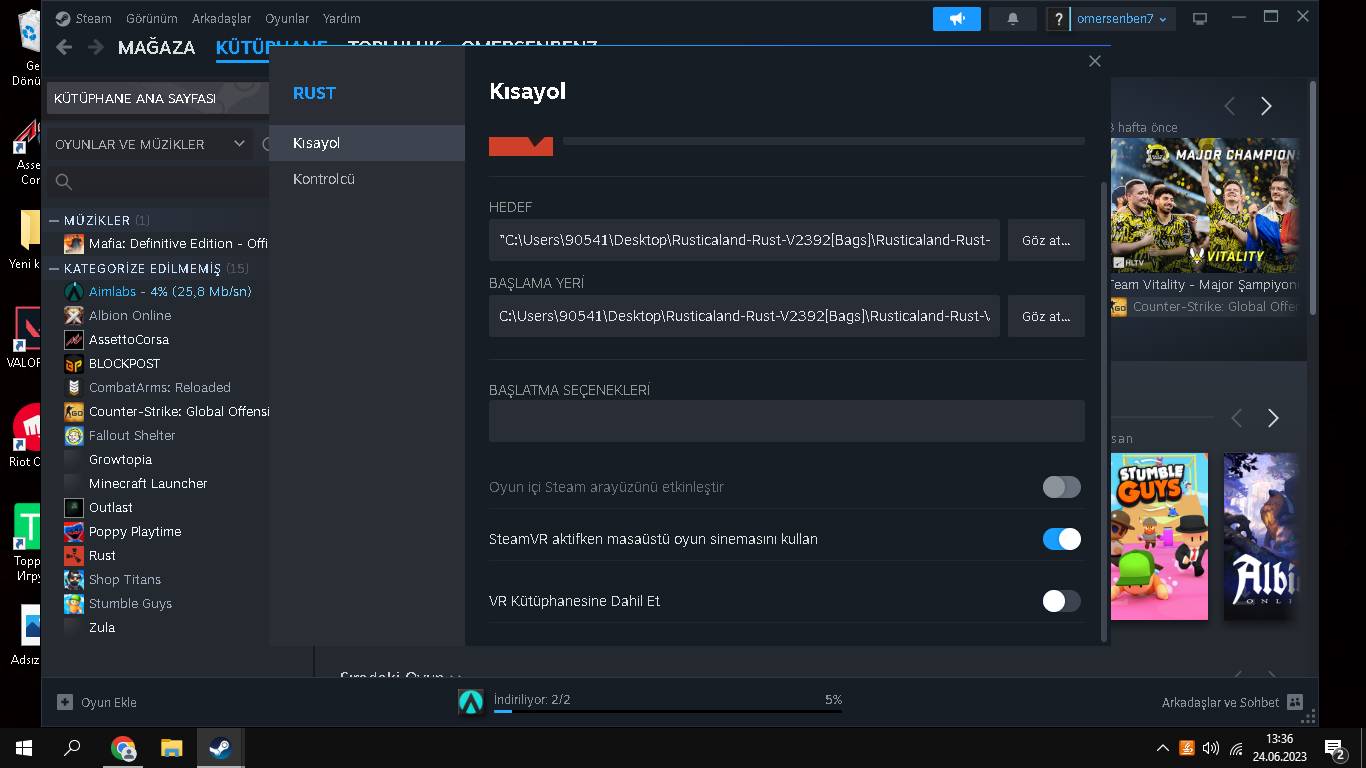Toggle Oyun içi Steam arayüzünü etkinleştir
This screenshot has height=768, width=1366.
(x=1062, y=487)
